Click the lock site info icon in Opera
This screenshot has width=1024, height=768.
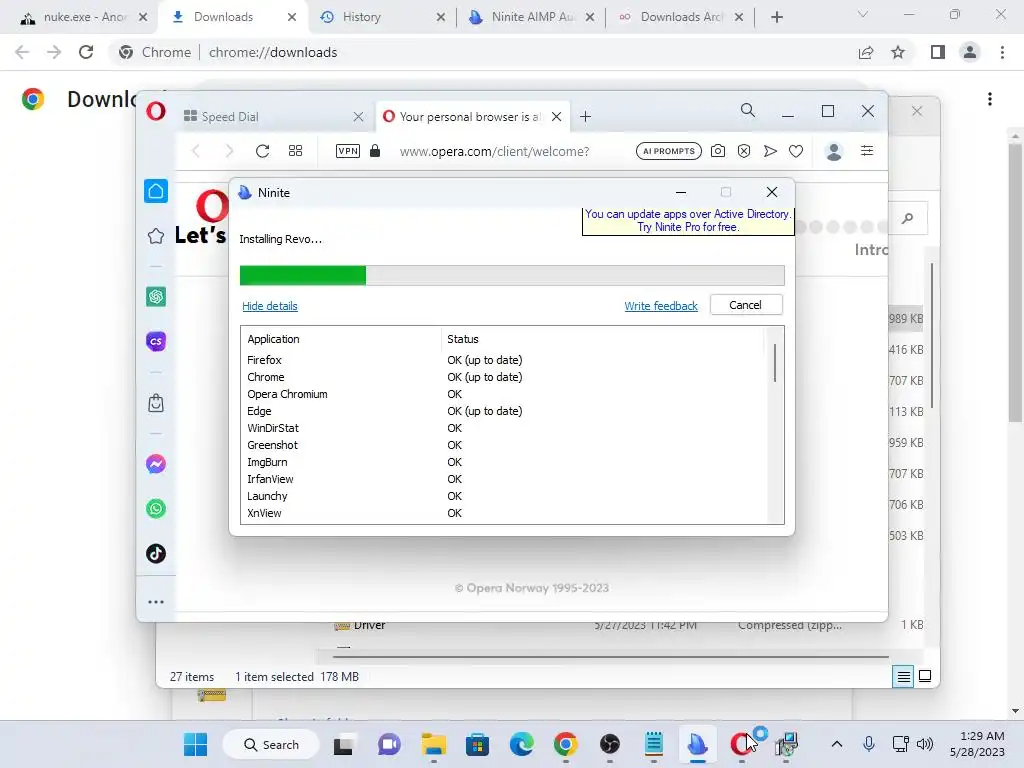(375, 151)
